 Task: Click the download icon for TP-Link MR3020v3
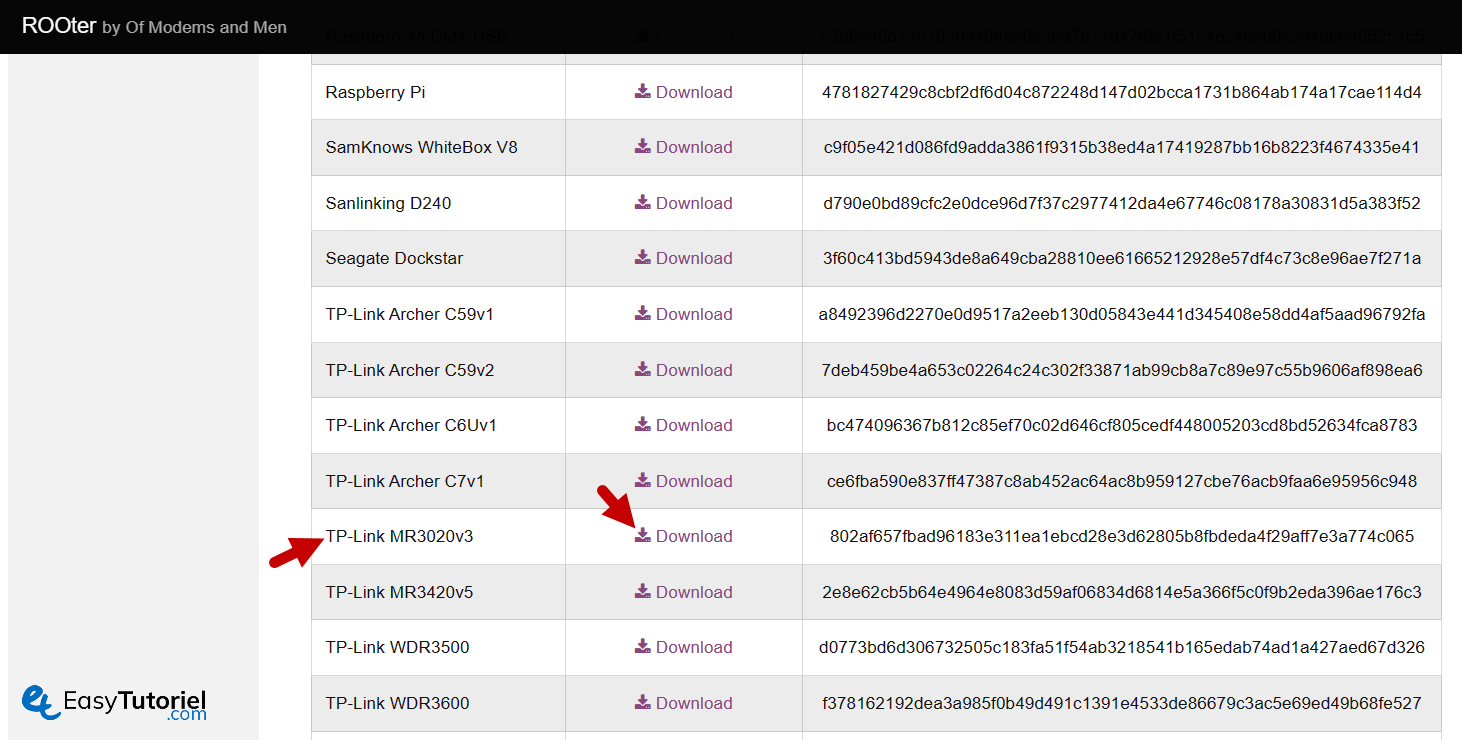coord(643,536)
